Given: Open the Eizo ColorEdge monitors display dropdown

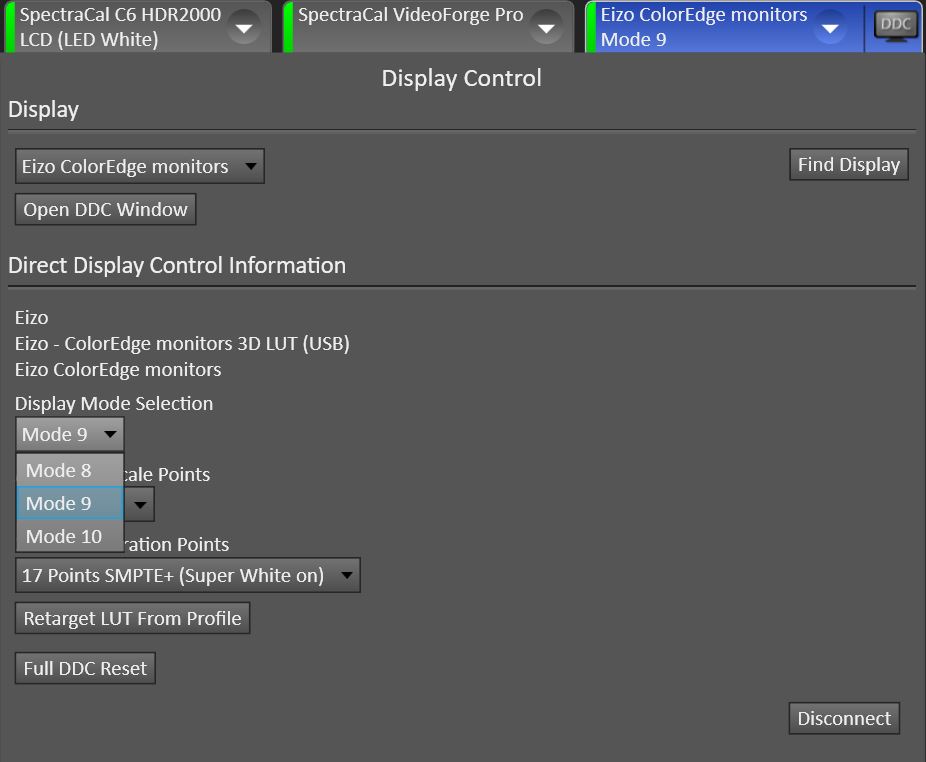Looking at the screenshot, I should pyautogui.click(x=140, y=167).
